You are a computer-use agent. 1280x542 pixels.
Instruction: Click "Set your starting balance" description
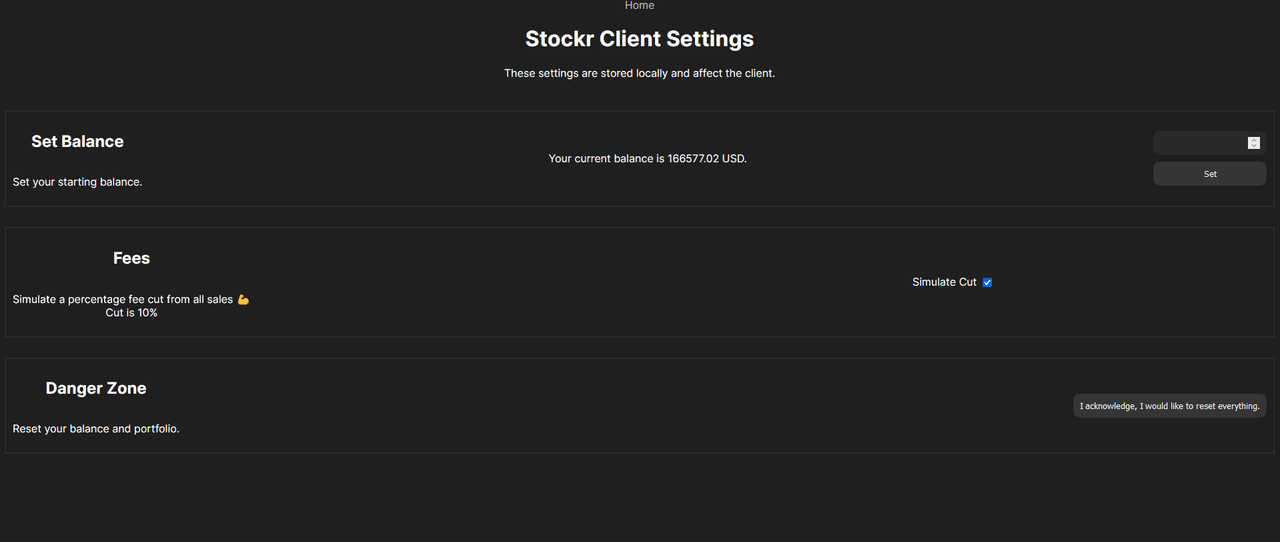pos(77,182)
